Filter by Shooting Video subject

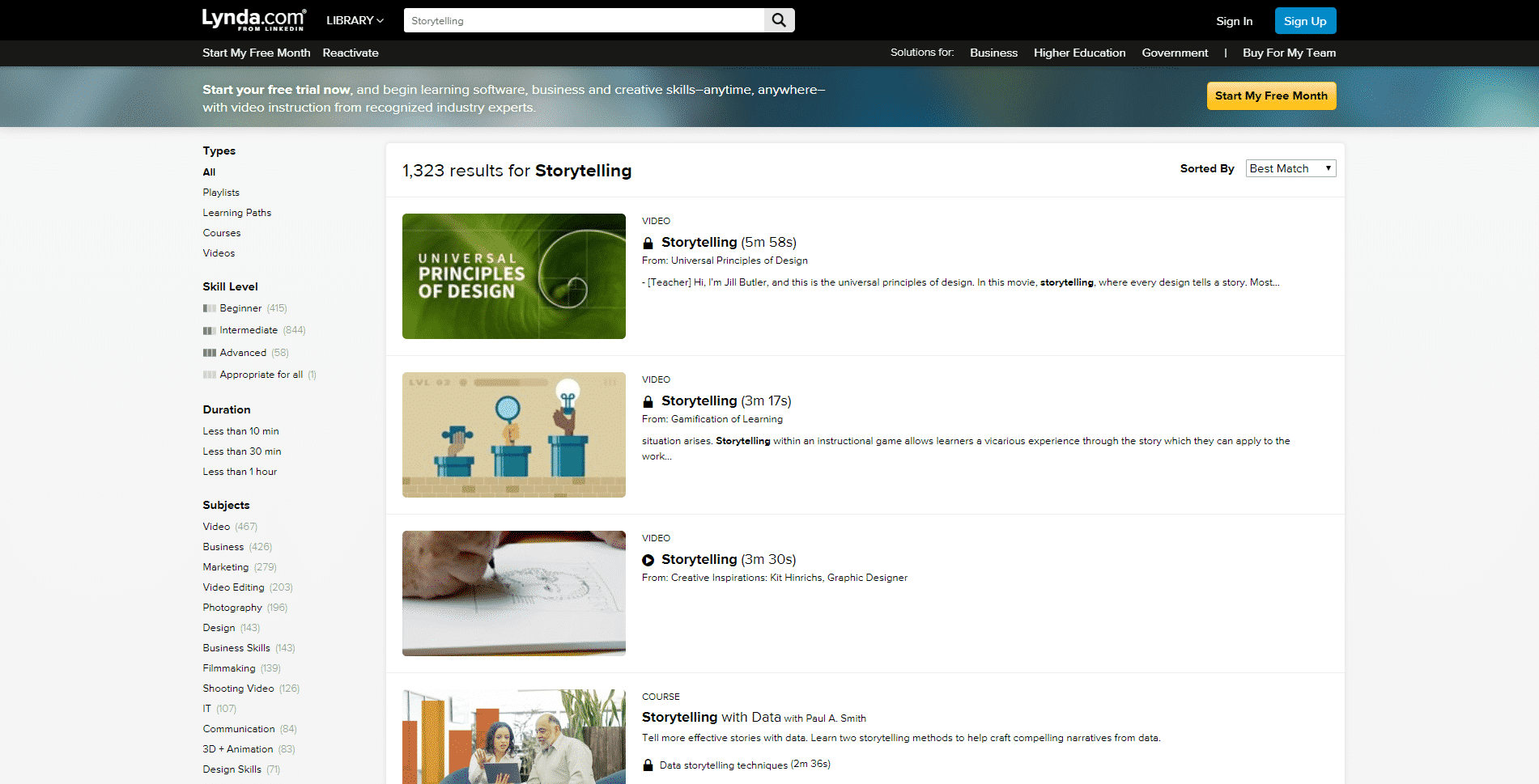pos(238,689)
